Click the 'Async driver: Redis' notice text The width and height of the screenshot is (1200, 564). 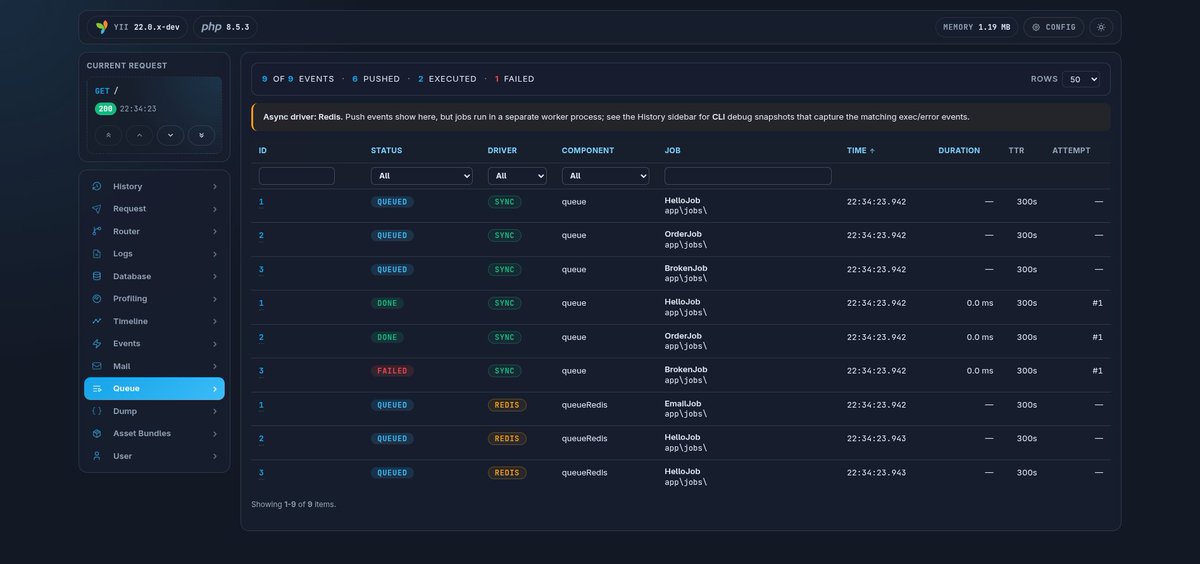pos(303,117)
